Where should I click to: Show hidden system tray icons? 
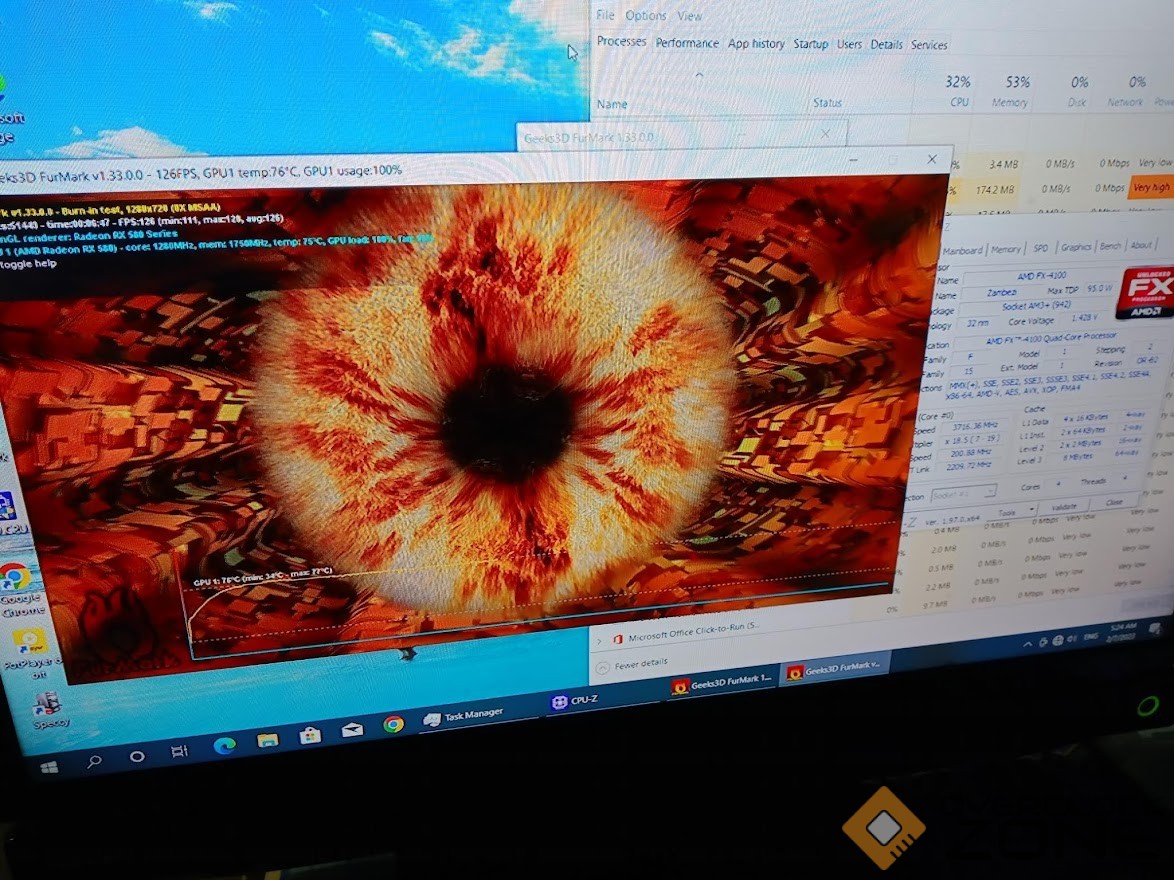click(x=1028, y=644)
